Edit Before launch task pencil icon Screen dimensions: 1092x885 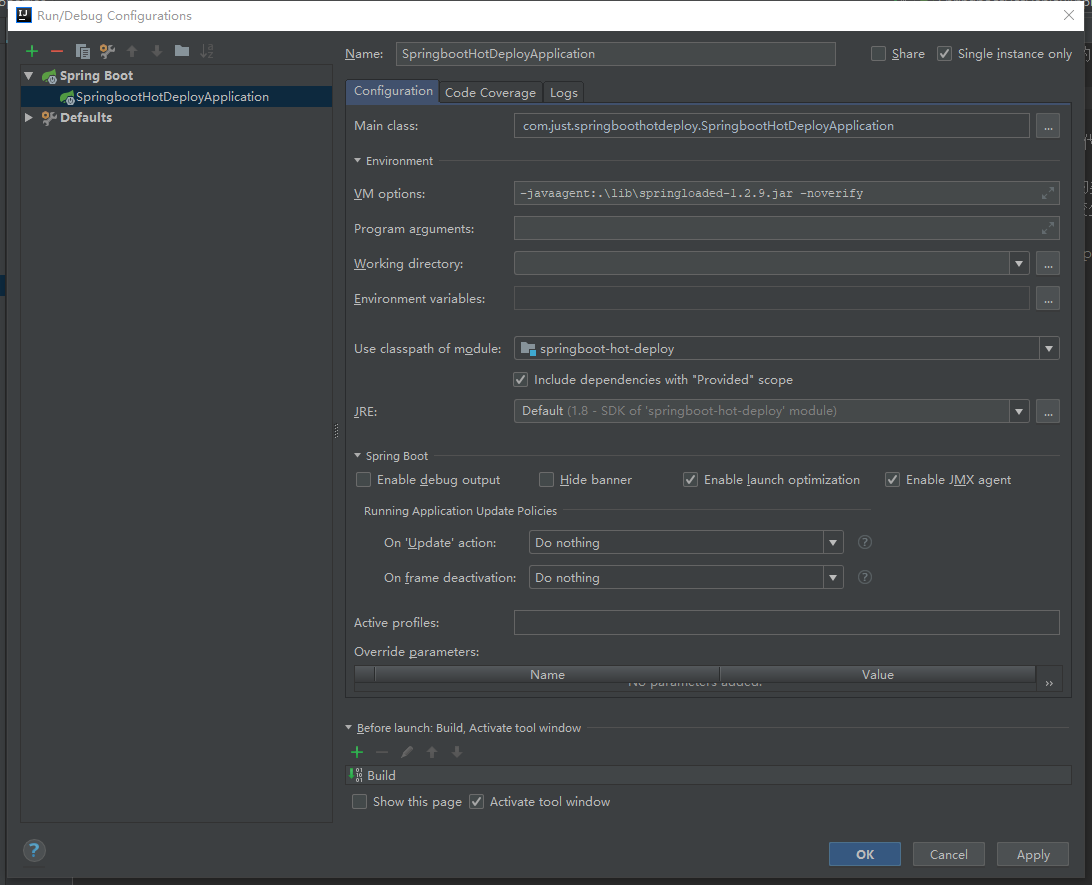pyautogui.click(x=407, y=752)
